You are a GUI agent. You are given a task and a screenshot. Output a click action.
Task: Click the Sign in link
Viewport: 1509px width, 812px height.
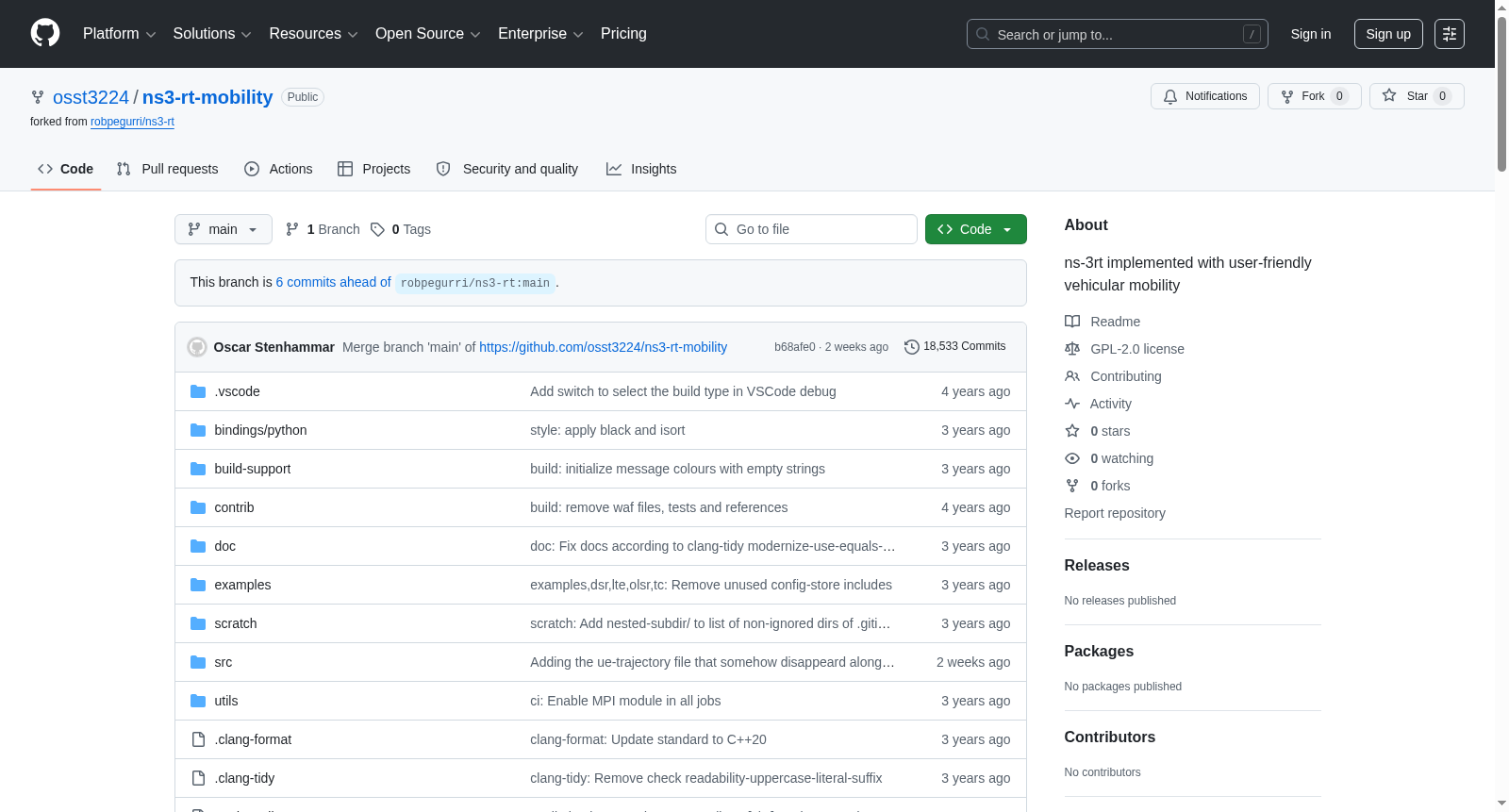point(1311,34)
